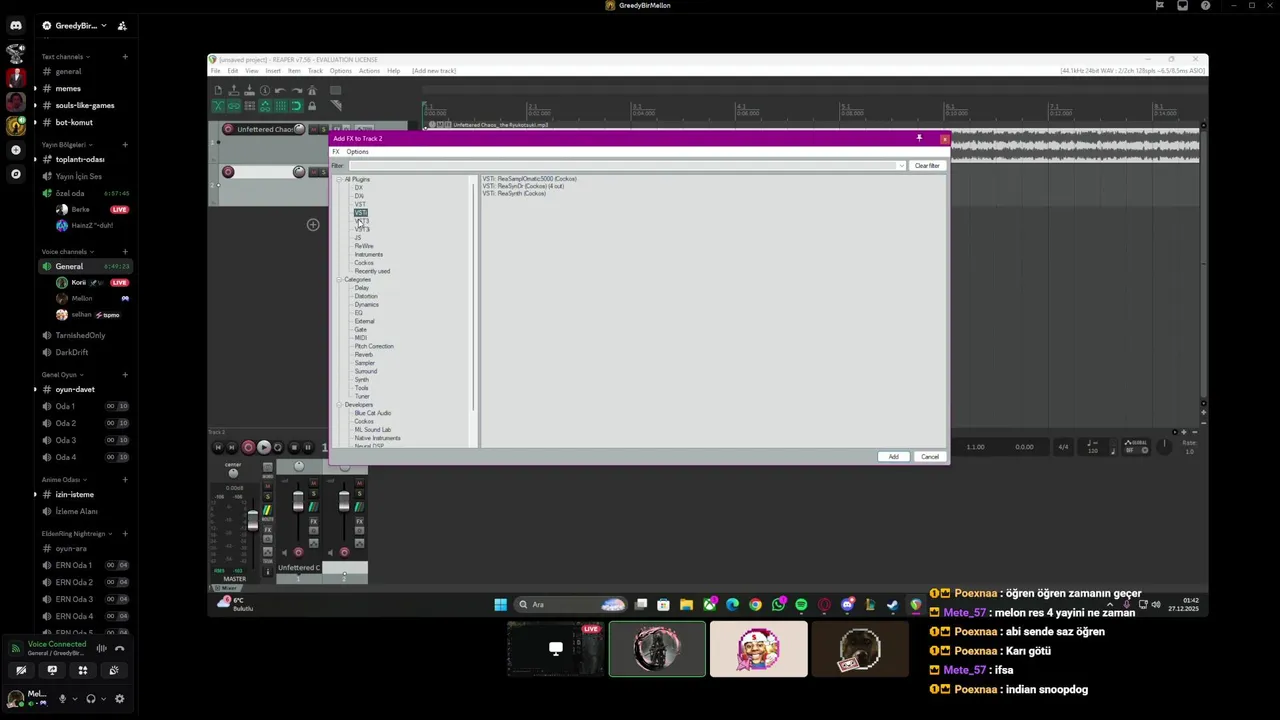Click the transport Record button
1280x720 pixels.
(x=248, y=447)
